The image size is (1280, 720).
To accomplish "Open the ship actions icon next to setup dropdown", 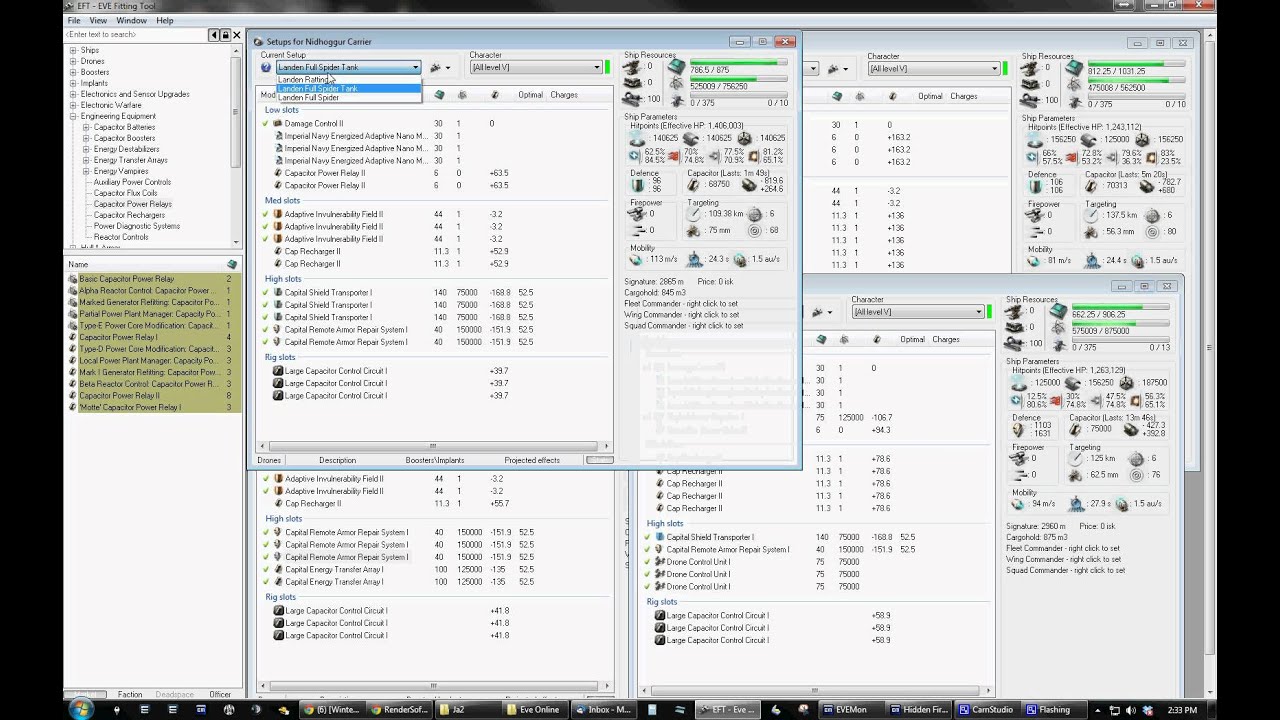I will point(439,68).
